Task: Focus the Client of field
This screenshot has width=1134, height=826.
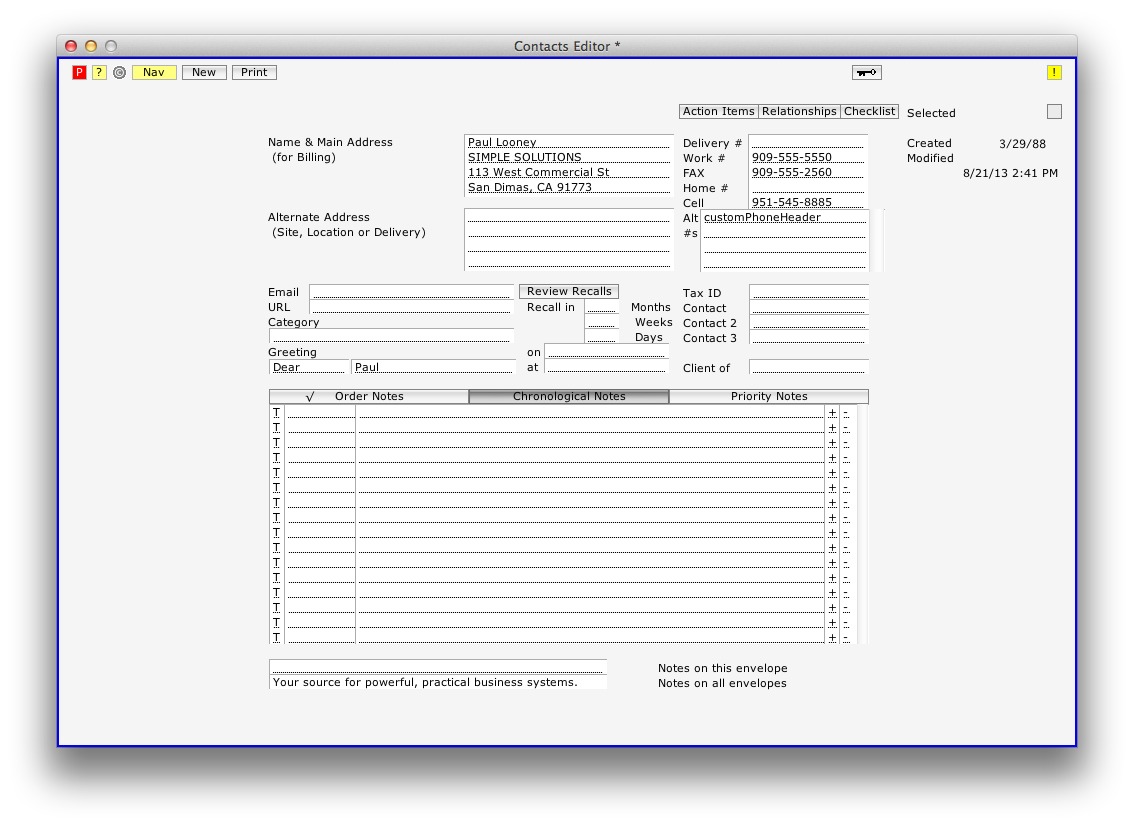Action: 808,367
